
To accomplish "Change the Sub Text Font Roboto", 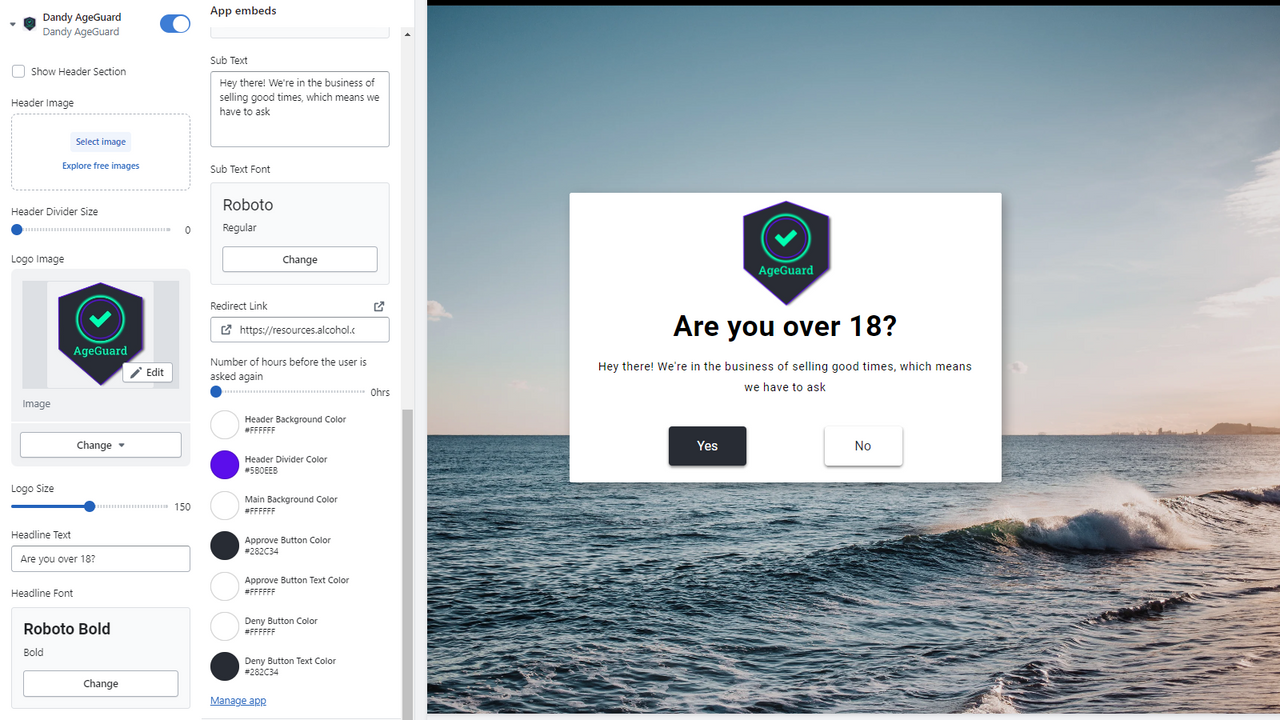I will click(x=300, y=259).
